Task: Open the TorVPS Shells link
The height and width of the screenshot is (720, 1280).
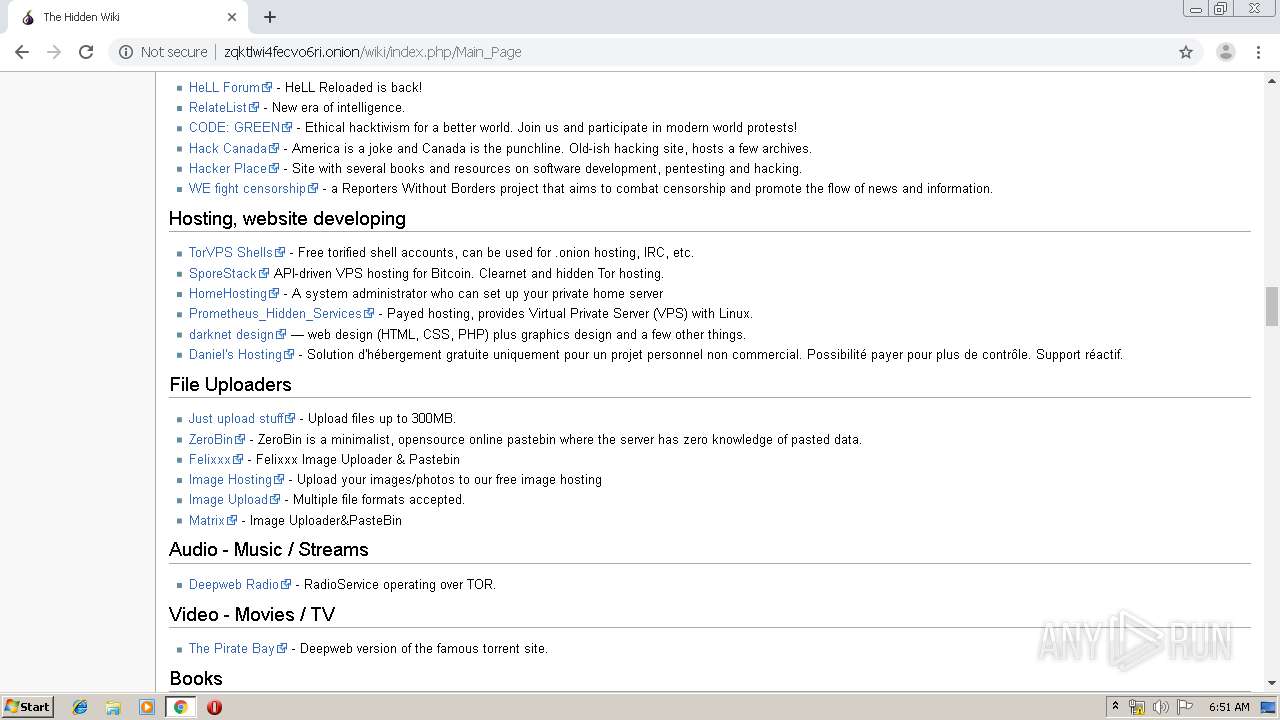Action: click(x=231, y=252)
